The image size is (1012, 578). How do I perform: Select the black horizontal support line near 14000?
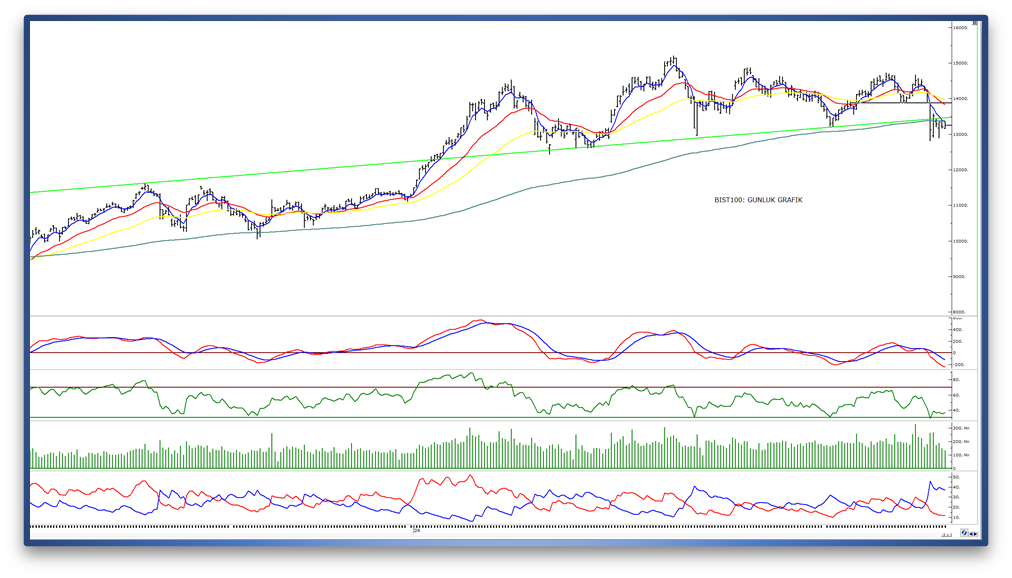click(x=894, y=103)
